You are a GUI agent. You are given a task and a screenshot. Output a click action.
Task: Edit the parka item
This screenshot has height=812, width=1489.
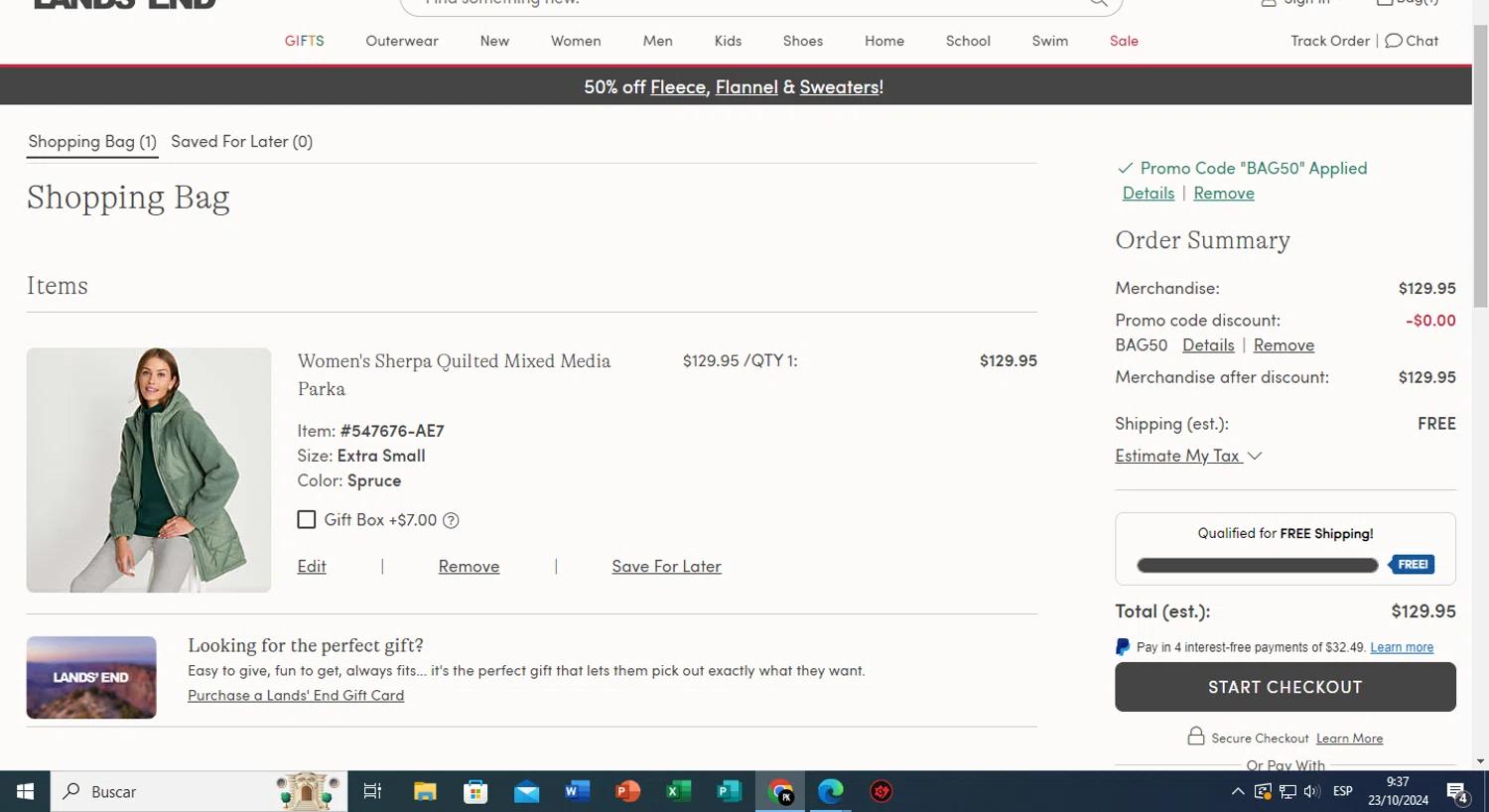[x=312, y=566]
